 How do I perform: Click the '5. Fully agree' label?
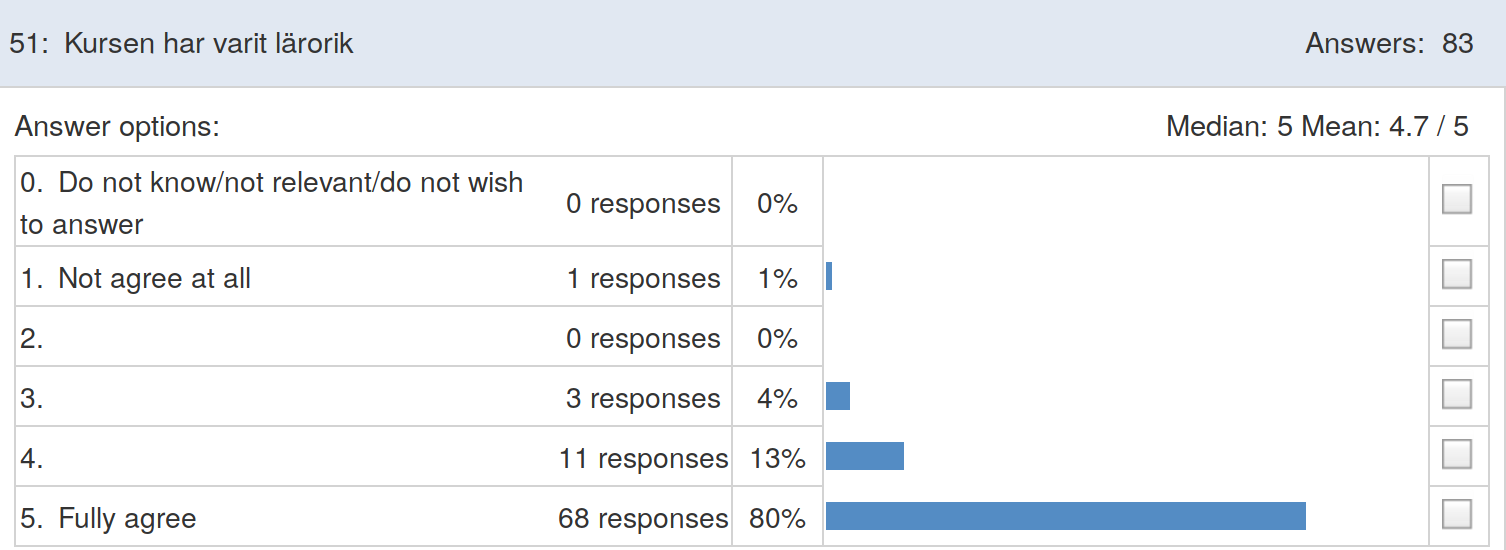click(108, 519)
